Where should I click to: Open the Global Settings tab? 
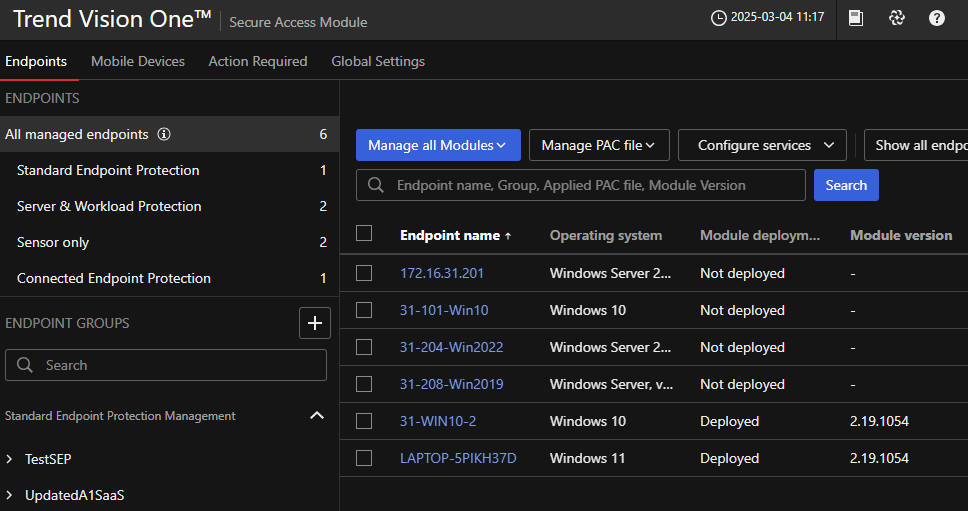378,61
